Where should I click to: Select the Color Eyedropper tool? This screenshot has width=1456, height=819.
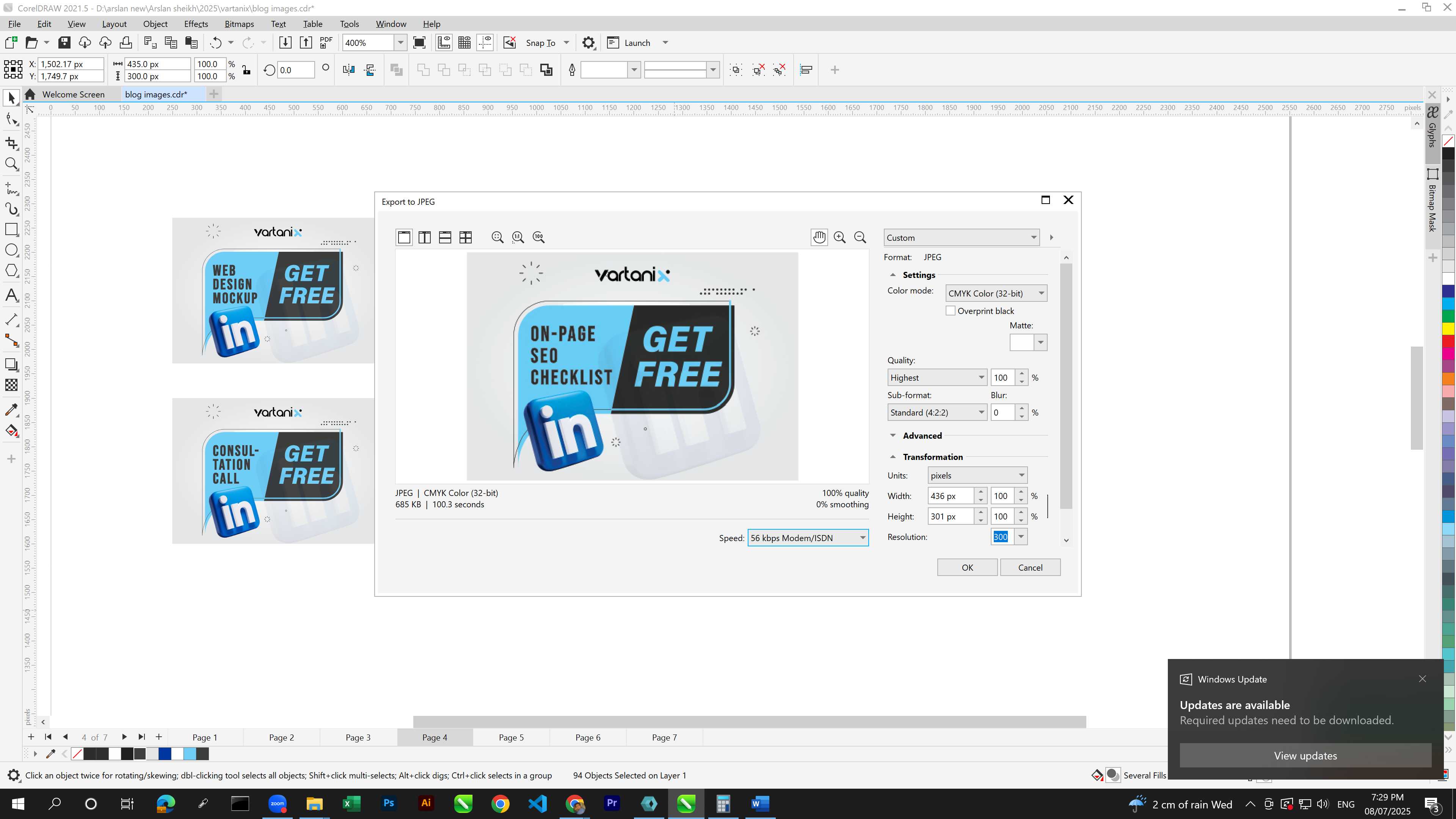(11, 409)
